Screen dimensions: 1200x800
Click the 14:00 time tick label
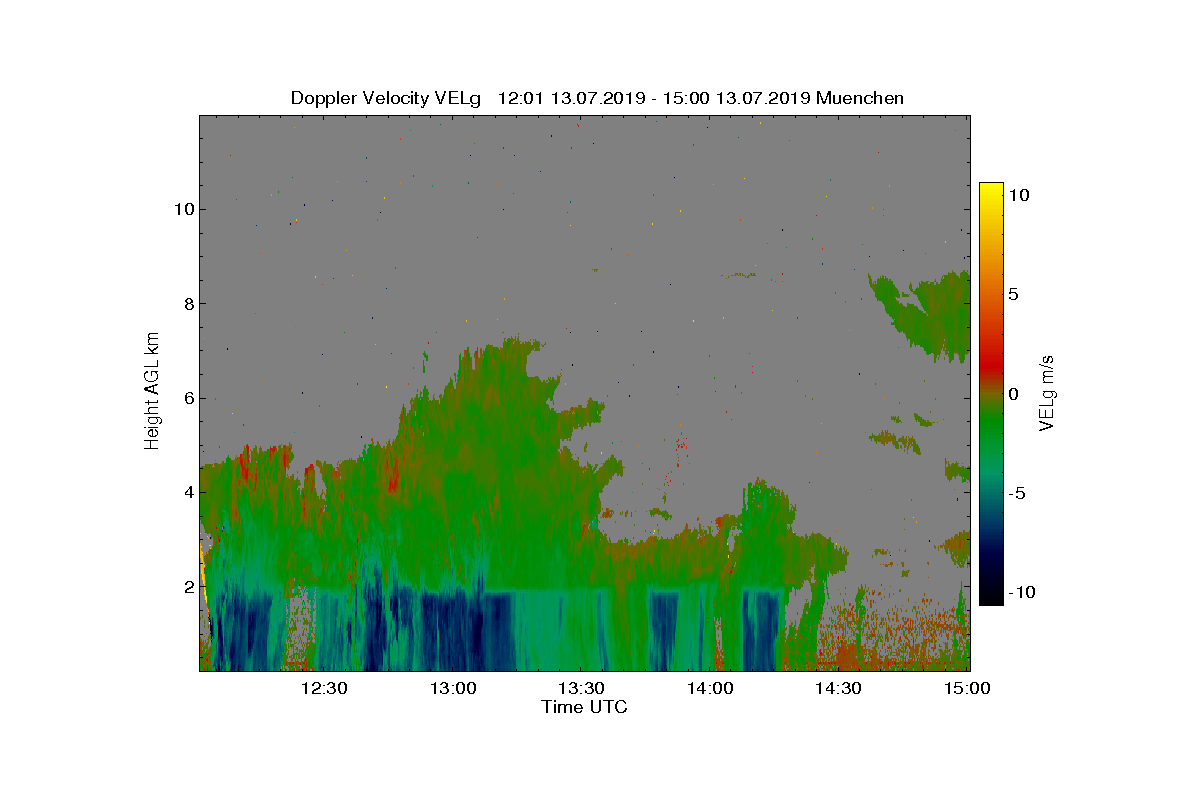pyautogui.click(x=712, y=688)
